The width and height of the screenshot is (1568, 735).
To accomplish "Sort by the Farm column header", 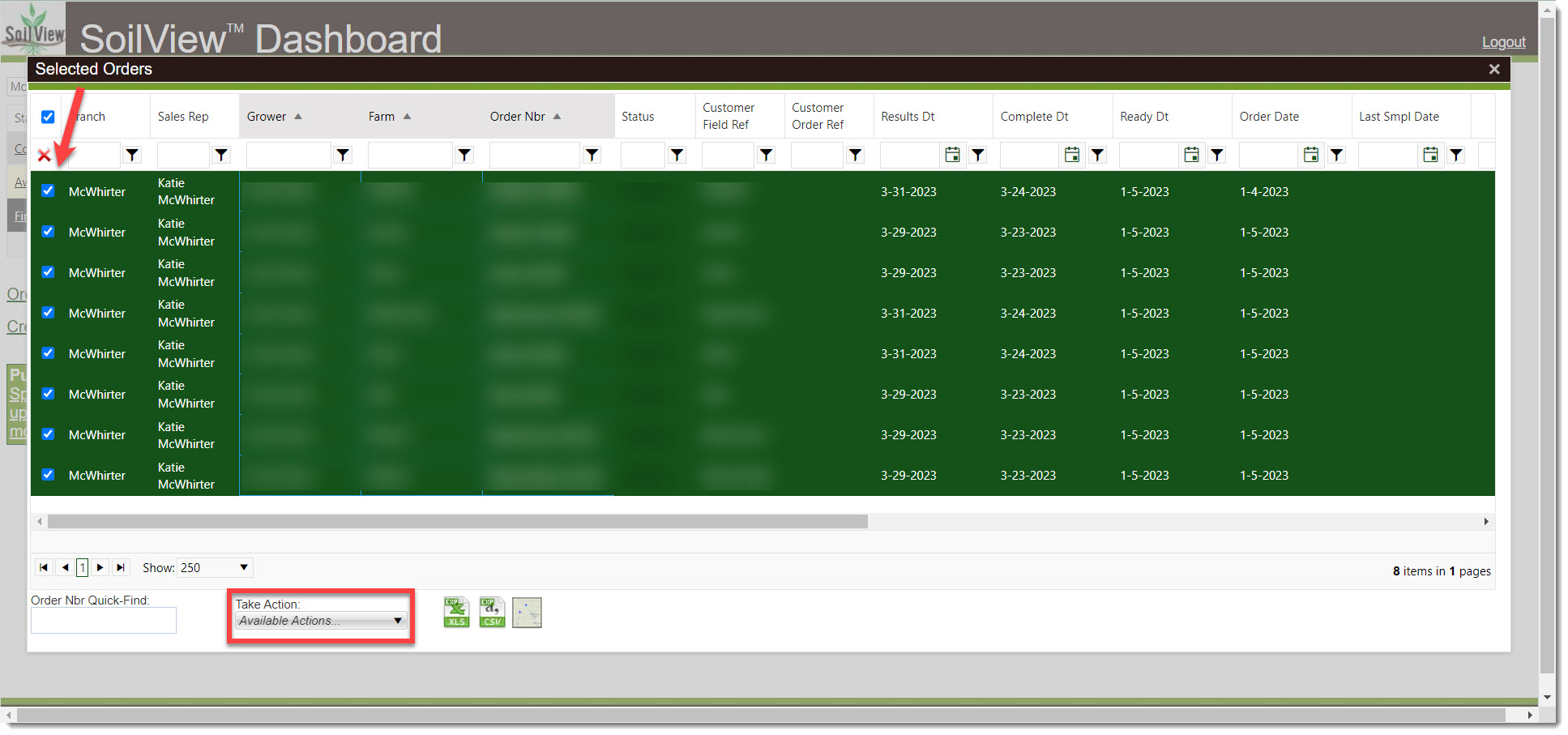I will coord(382,117).
